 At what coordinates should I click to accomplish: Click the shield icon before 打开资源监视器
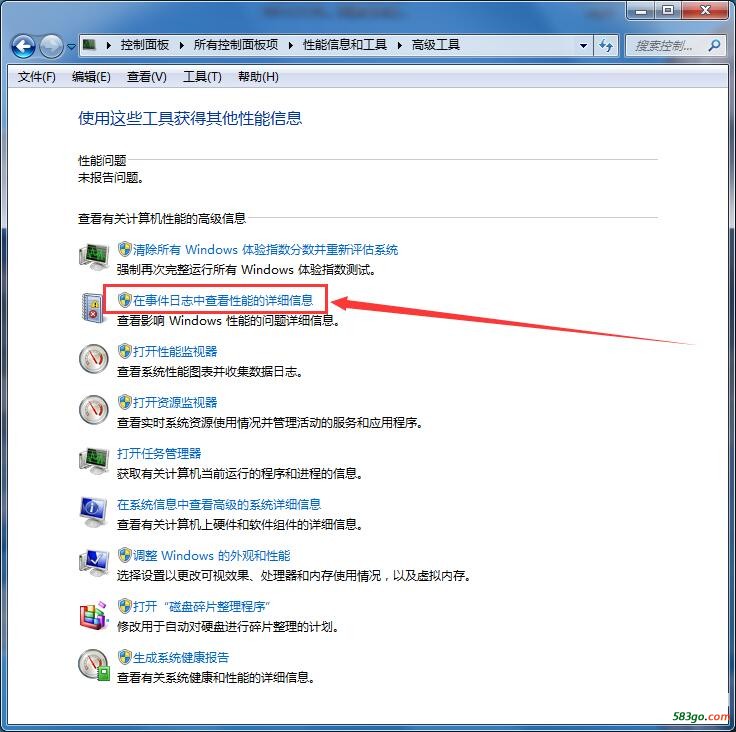coord(124,402)
